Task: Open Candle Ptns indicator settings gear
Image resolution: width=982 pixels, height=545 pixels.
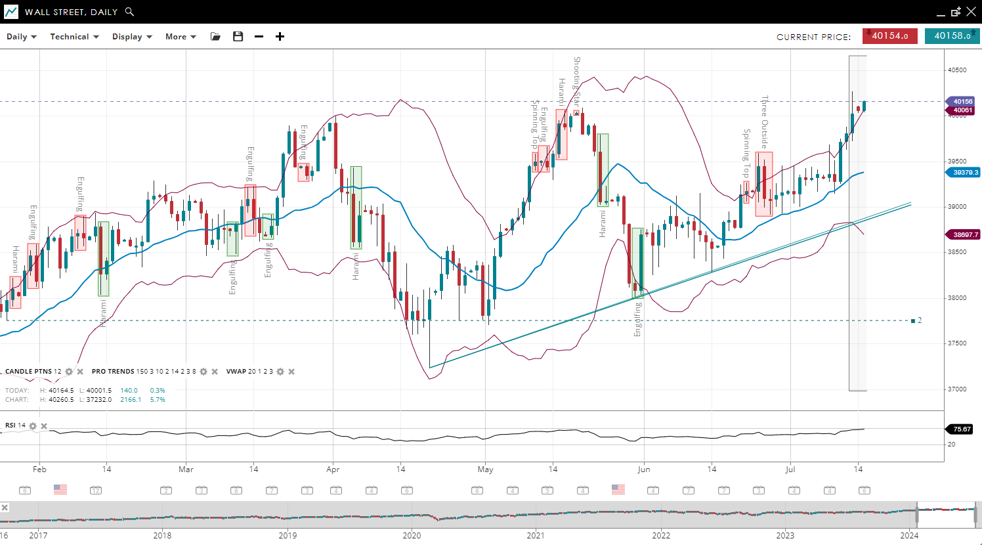Action: [x=69, y=372]
